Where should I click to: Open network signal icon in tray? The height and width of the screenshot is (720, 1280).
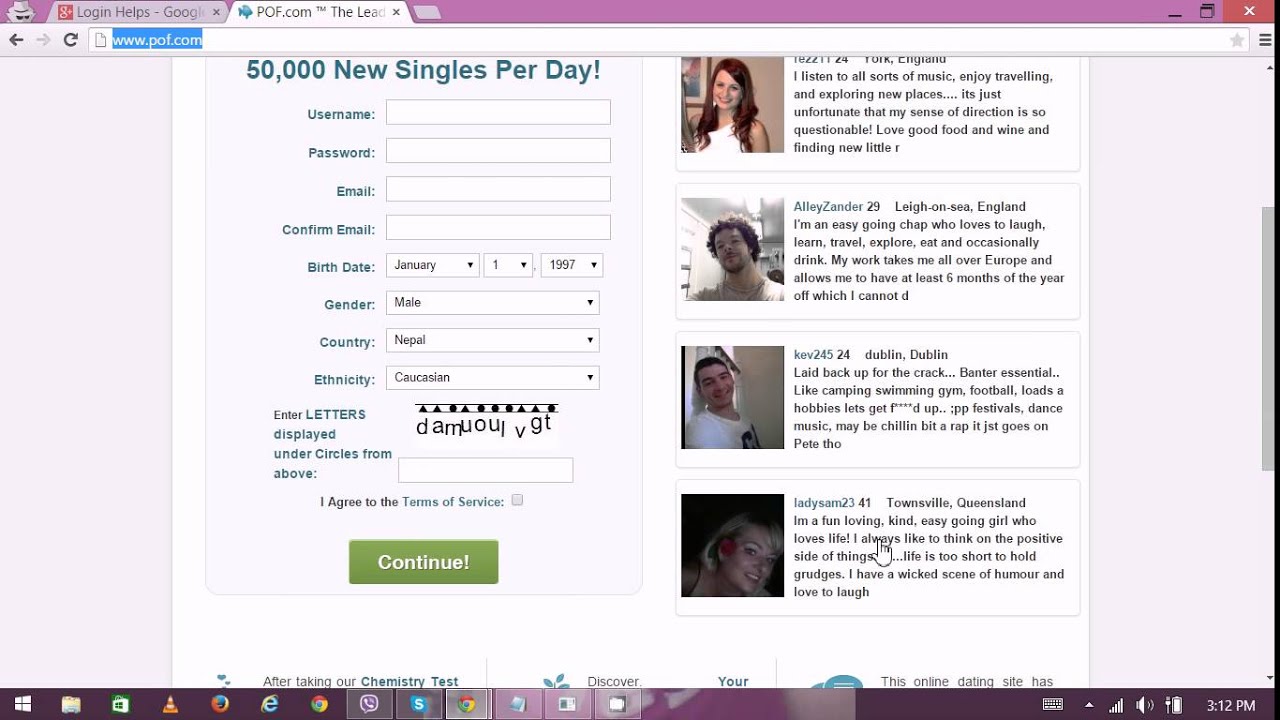pyautogui.click(x=1117, y=705)
